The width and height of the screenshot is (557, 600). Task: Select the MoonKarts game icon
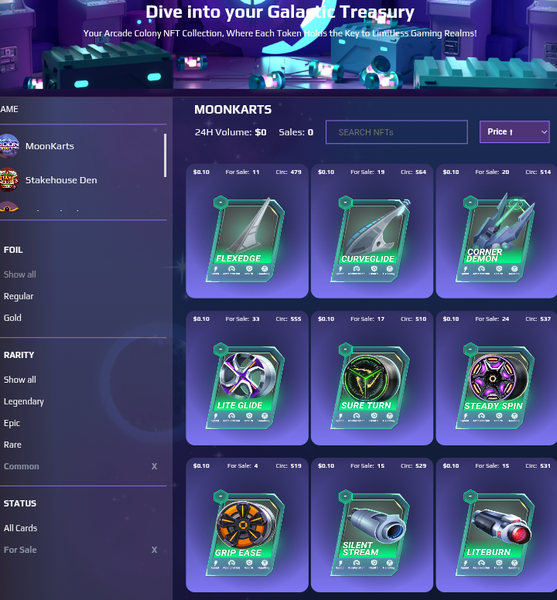(9, 146)
